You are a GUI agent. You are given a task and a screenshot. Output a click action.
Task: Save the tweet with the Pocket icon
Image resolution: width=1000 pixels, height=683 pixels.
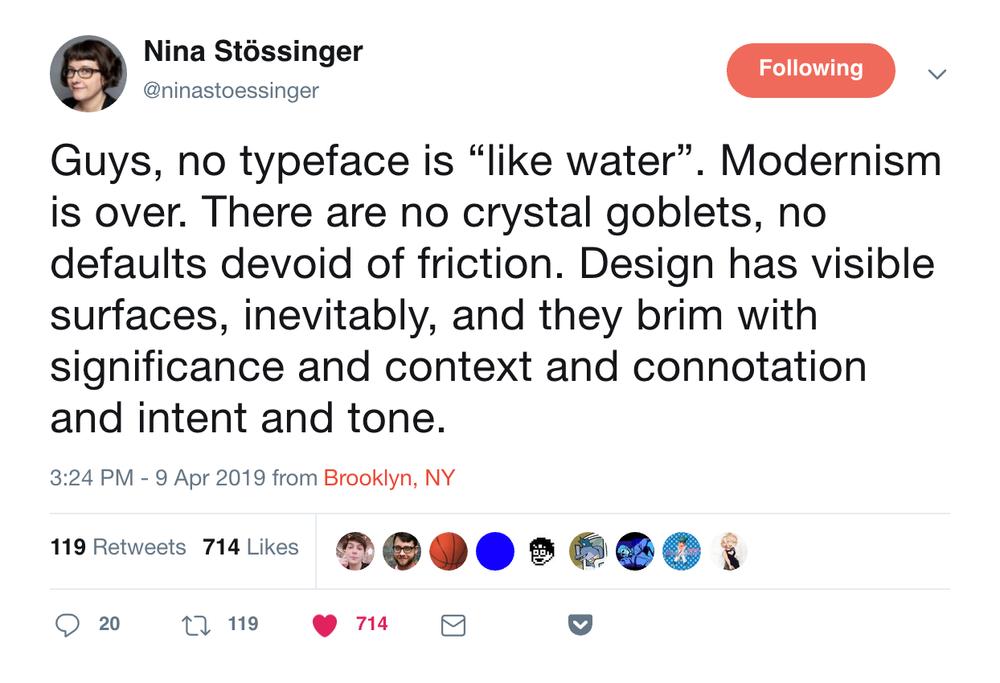click(x=580, y=625)
